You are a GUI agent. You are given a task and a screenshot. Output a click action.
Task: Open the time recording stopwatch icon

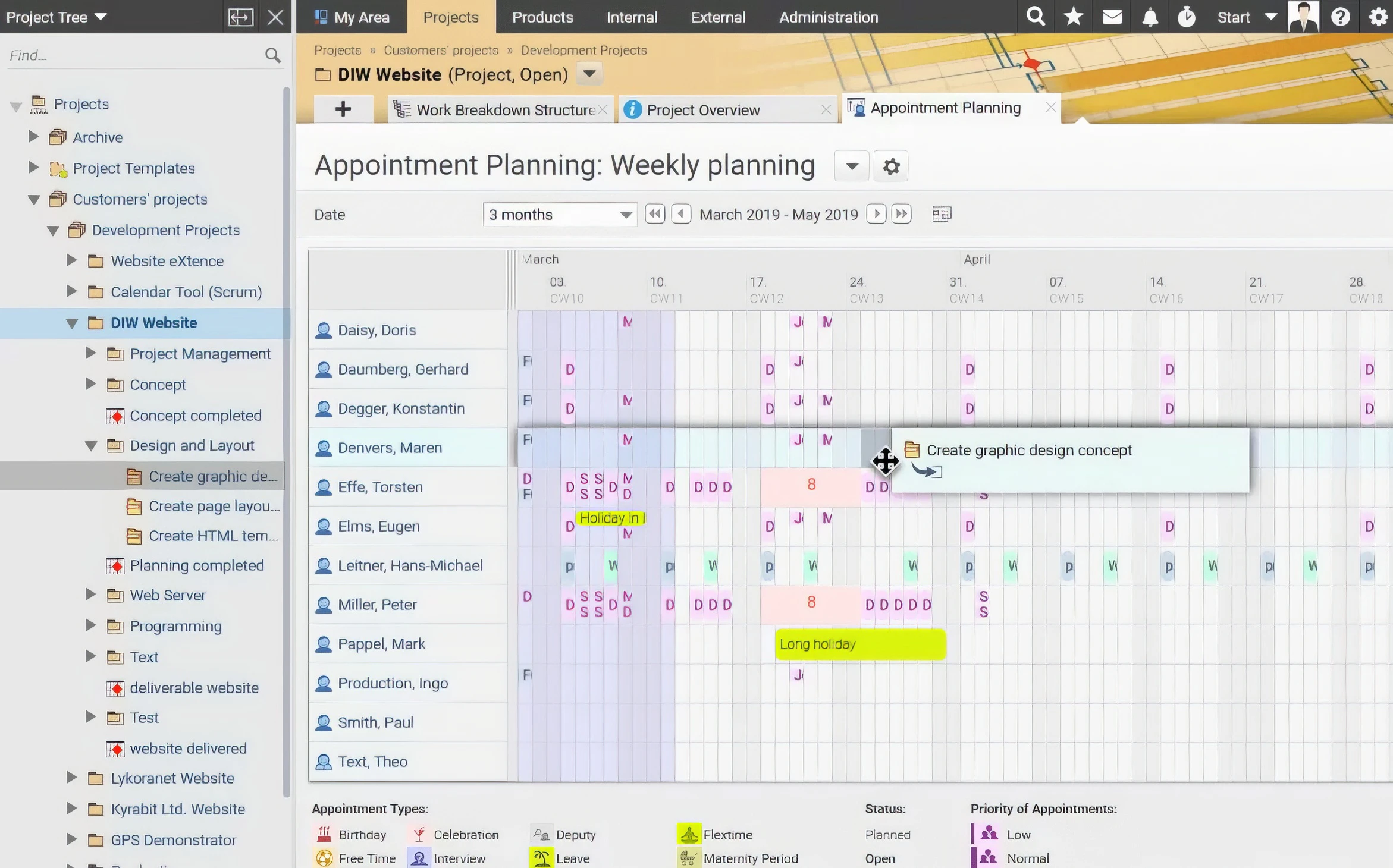click(x=1186, y=17)
